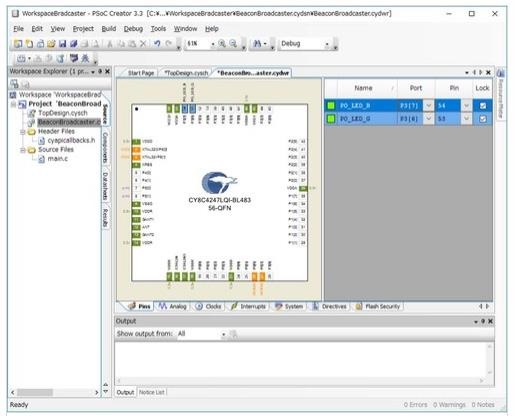Select TopDesign.cysch in the tree
This screenshot has height=416, width=515.
(63, 113)
